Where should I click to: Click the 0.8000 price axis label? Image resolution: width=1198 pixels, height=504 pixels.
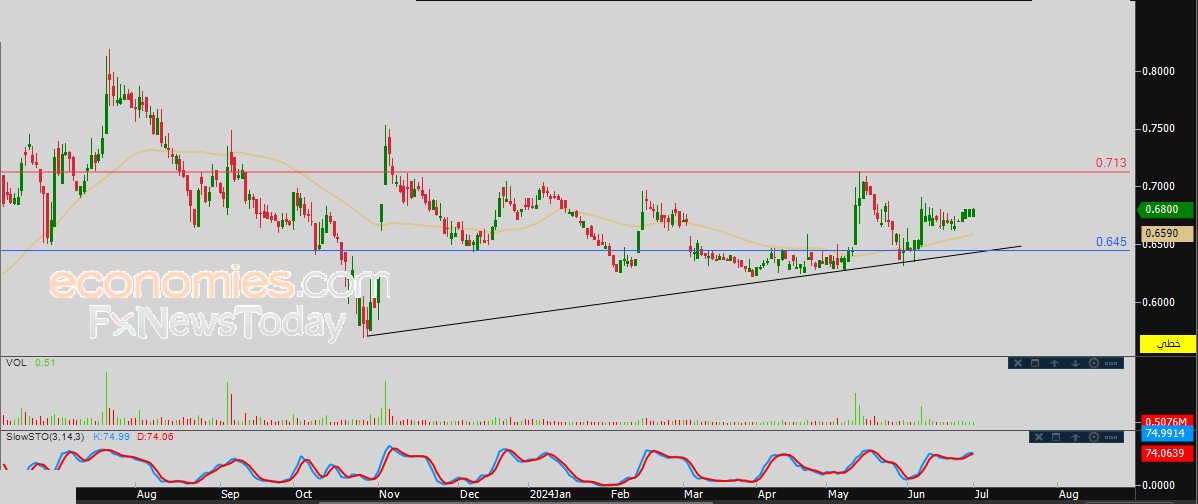tap(1158, 71)
